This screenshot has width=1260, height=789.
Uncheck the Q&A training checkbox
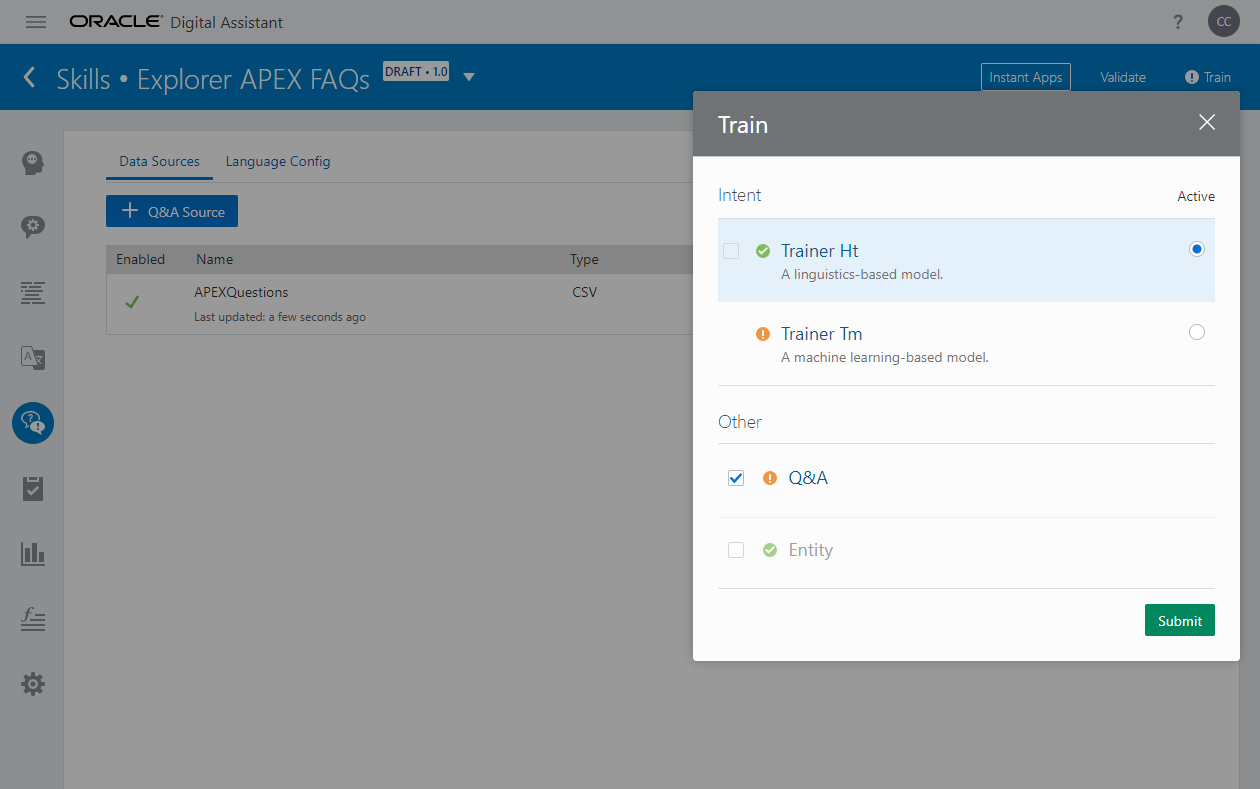click(x=736, y=478)
